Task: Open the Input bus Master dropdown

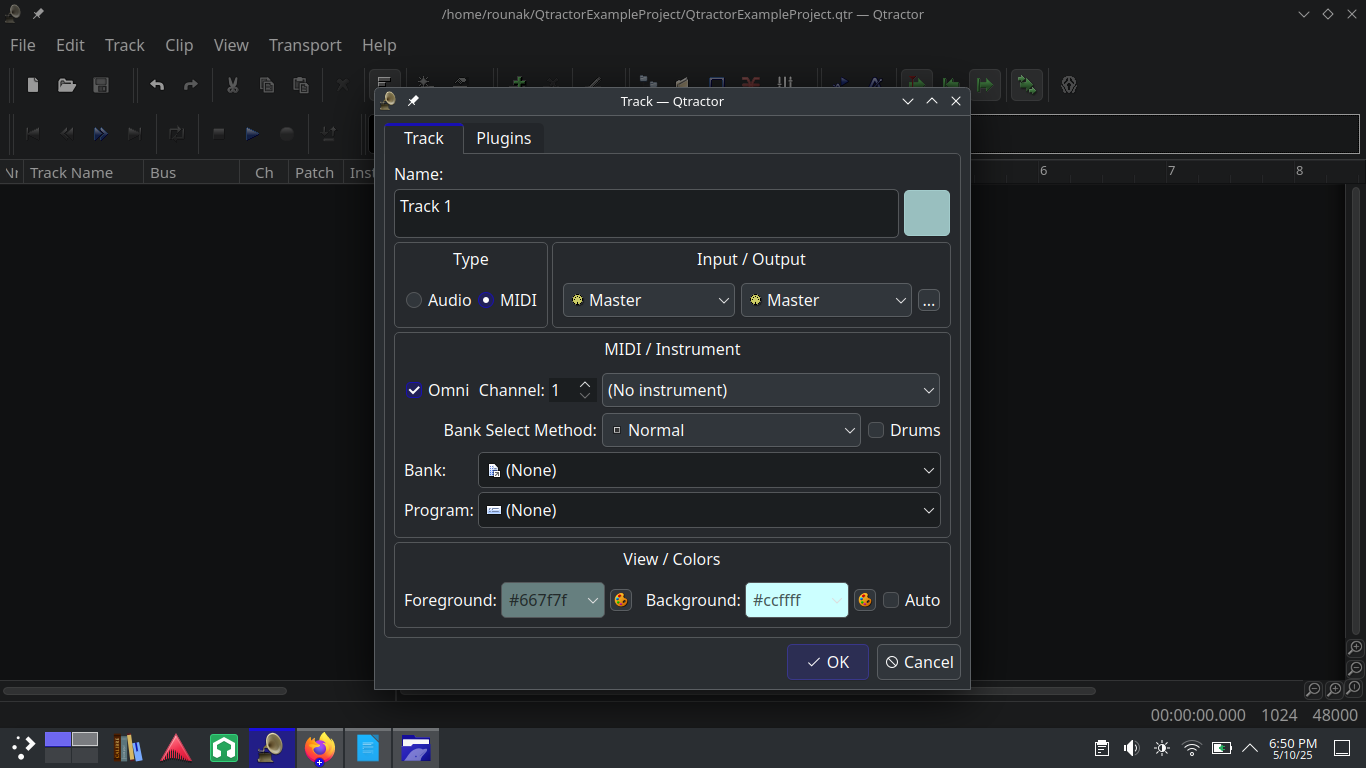Action: tap(649, 300)
